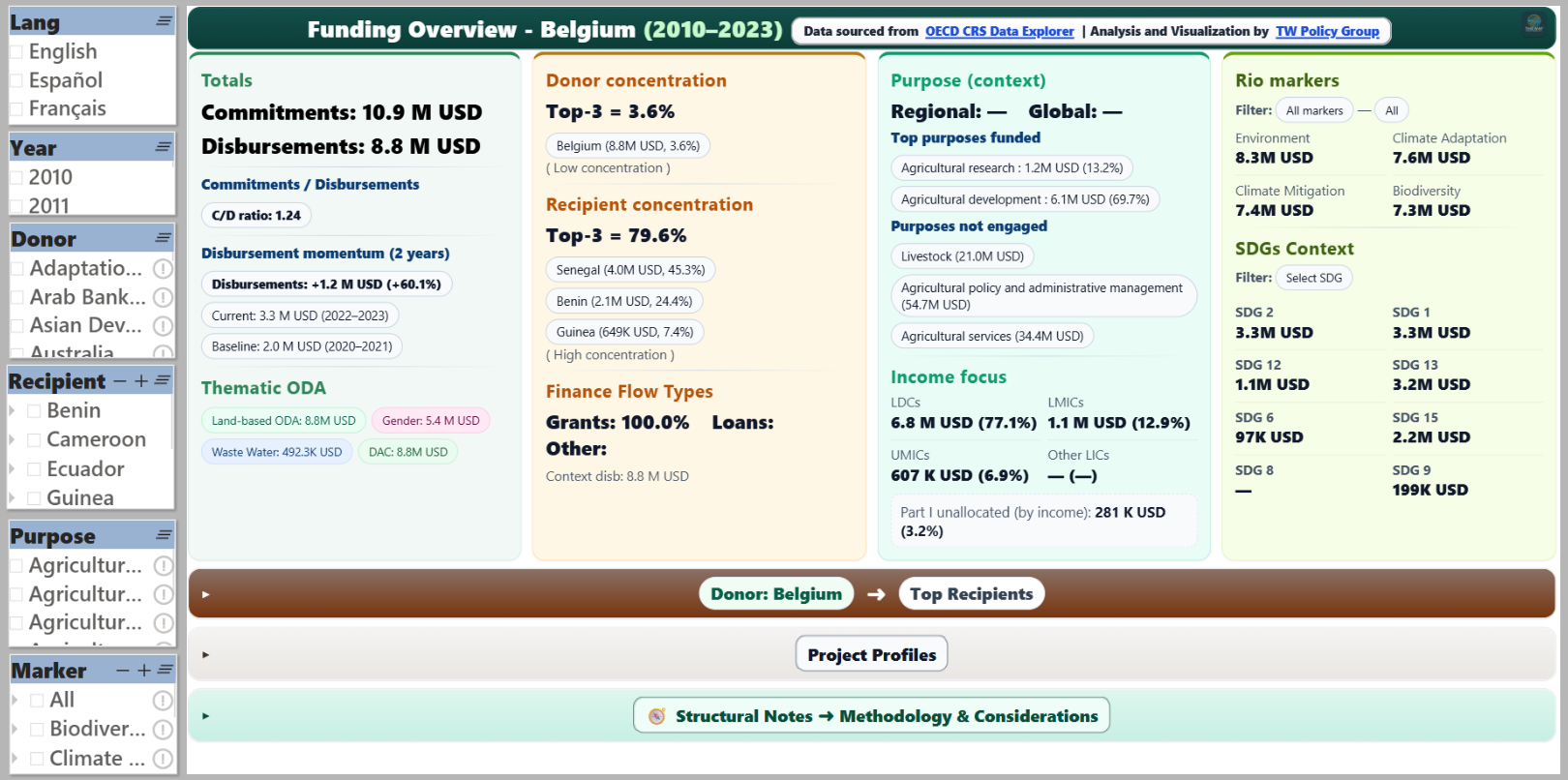Click the logo icon in the title bar
Screen dimensions: 1568x780
1534,23
